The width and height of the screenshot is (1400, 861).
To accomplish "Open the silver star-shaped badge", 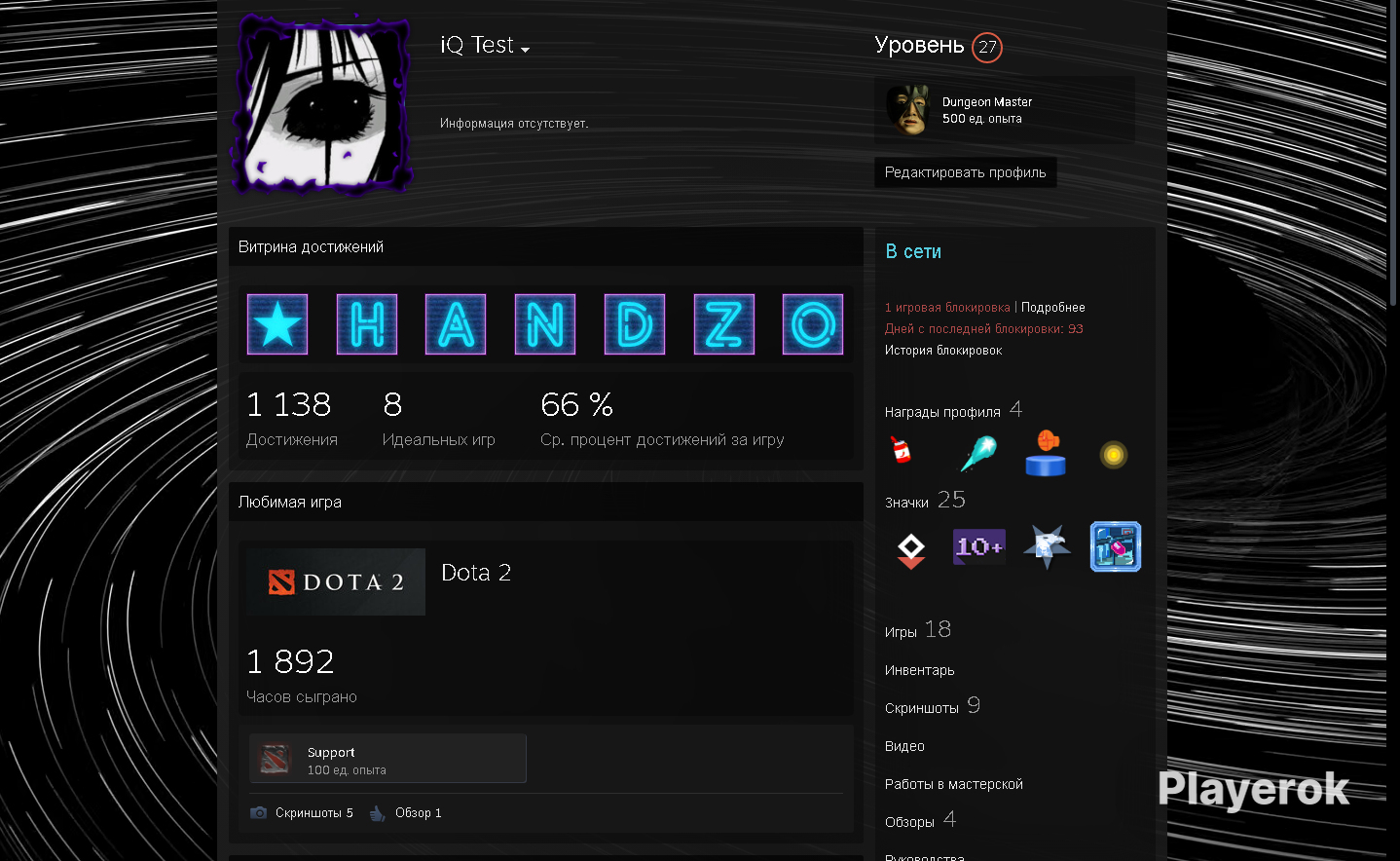I will pos(1047,547).
